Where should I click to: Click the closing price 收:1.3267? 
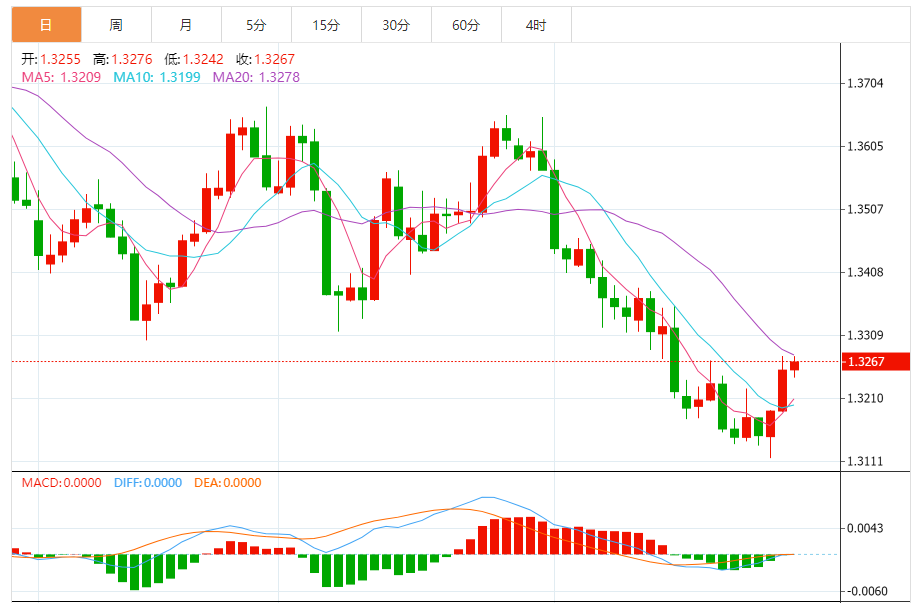(x=265, y=59)
